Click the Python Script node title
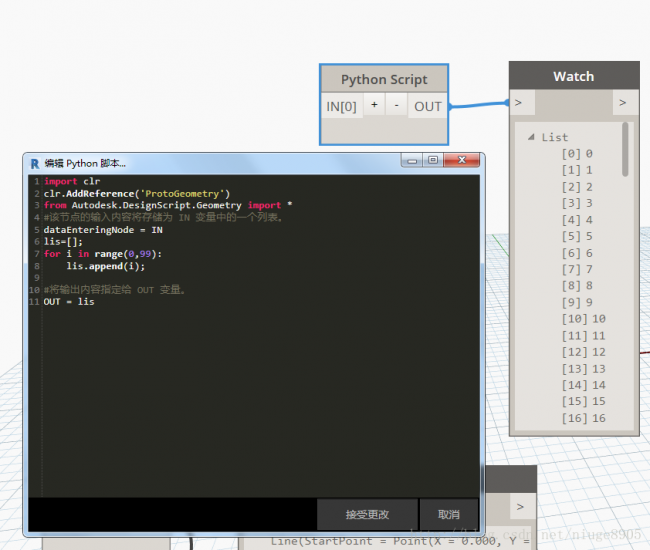 (x=384, y=80)
